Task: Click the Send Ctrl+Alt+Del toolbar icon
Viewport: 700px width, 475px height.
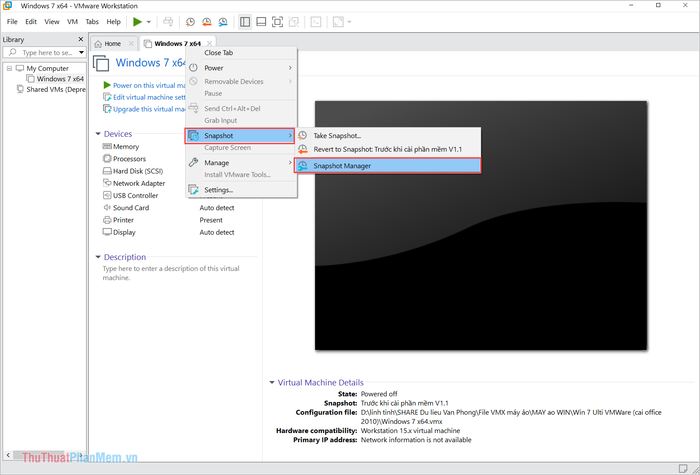Action: click(168, 22)
